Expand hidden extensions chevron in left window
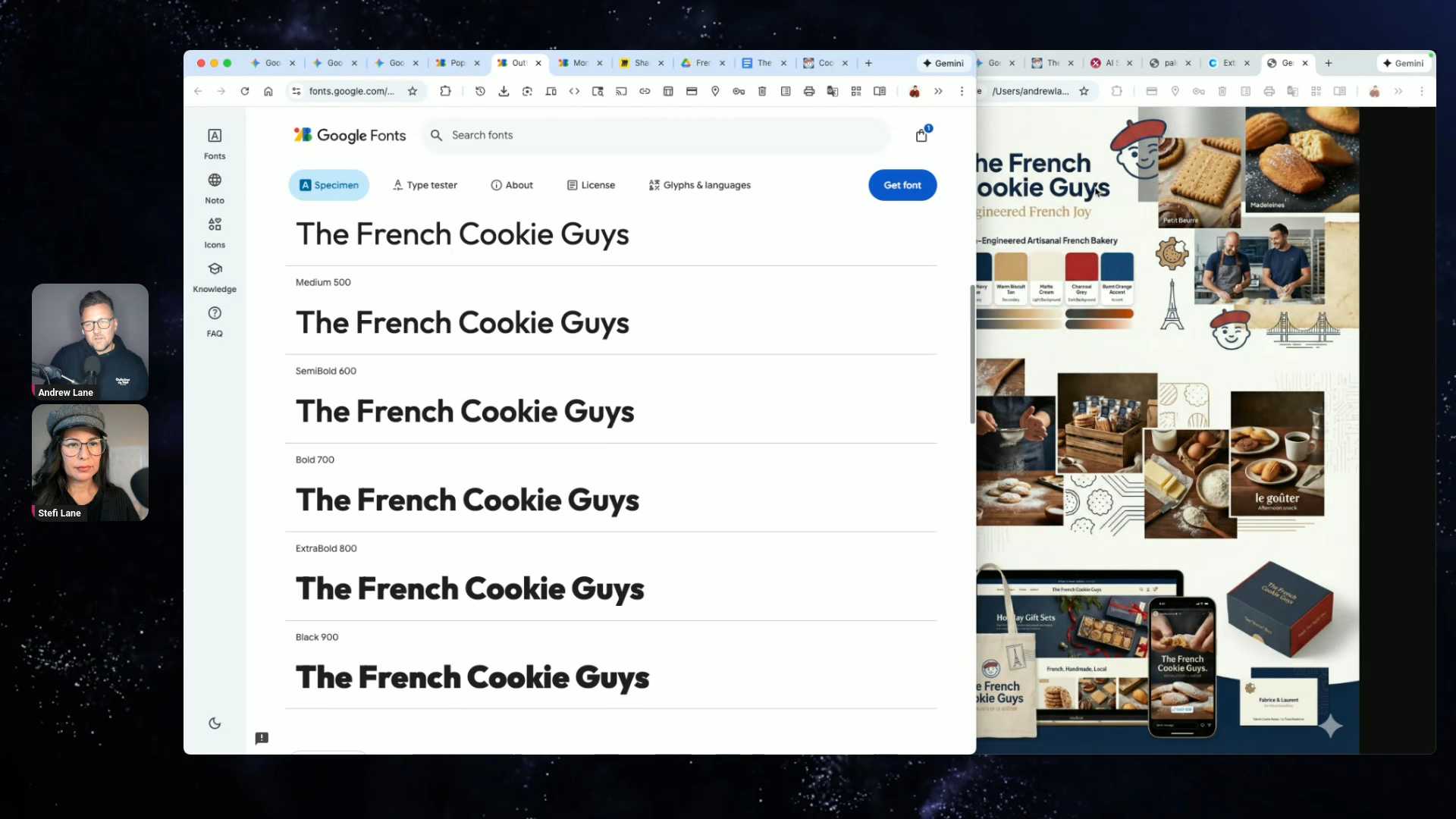The image size is (1456, 819). pos(938,91)
